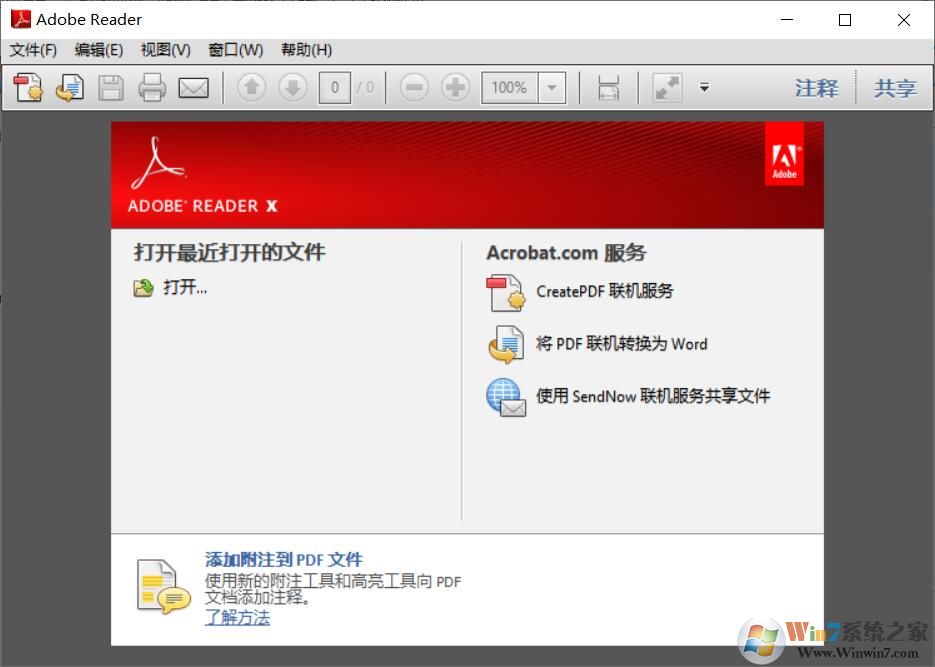Click the 注释 button
The width and height of the screenshot is (935, 667).
(816, 88)
